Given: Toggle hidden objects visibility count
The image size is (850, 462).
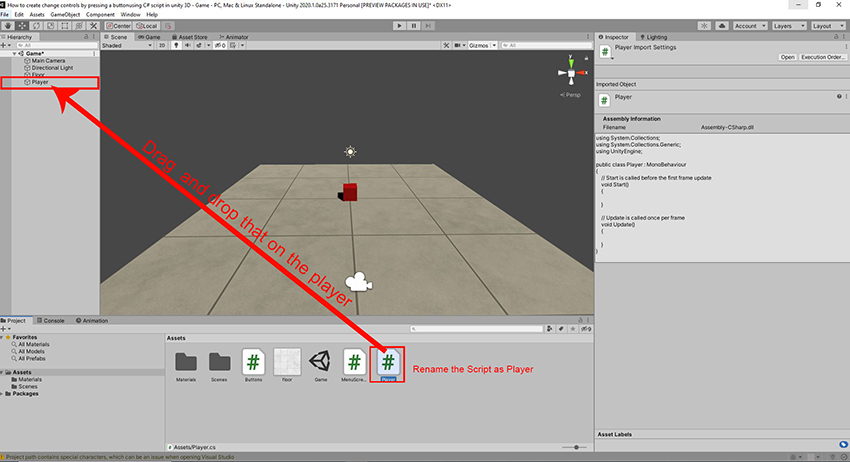Looking at the screenshot, I should (x=220, y=46).
